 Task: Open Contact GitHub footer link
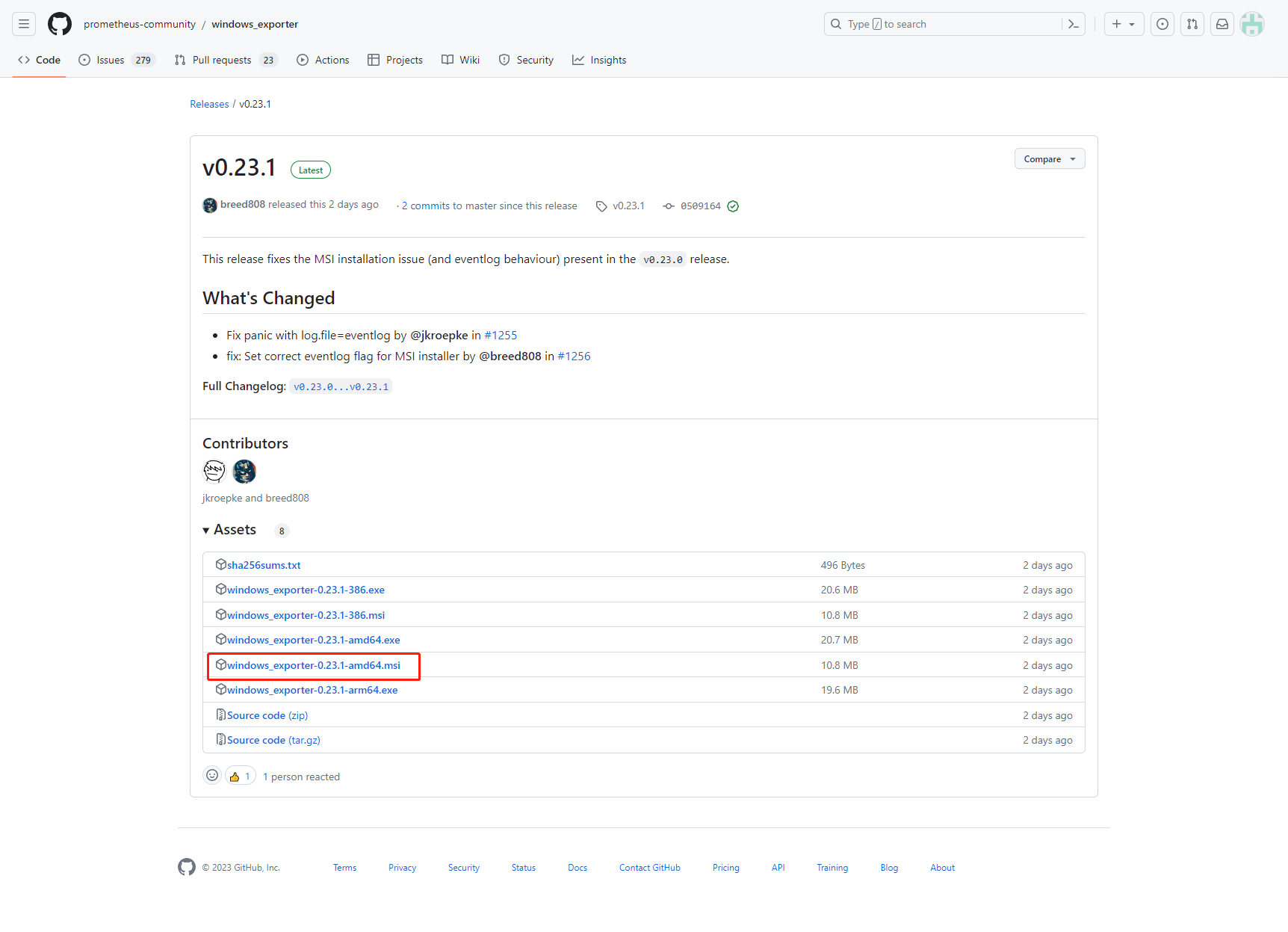coord(650,868)
